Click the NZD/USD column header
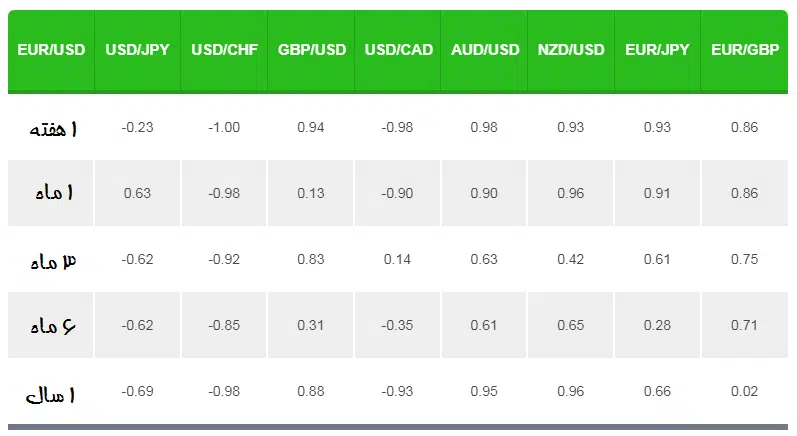 571,50
